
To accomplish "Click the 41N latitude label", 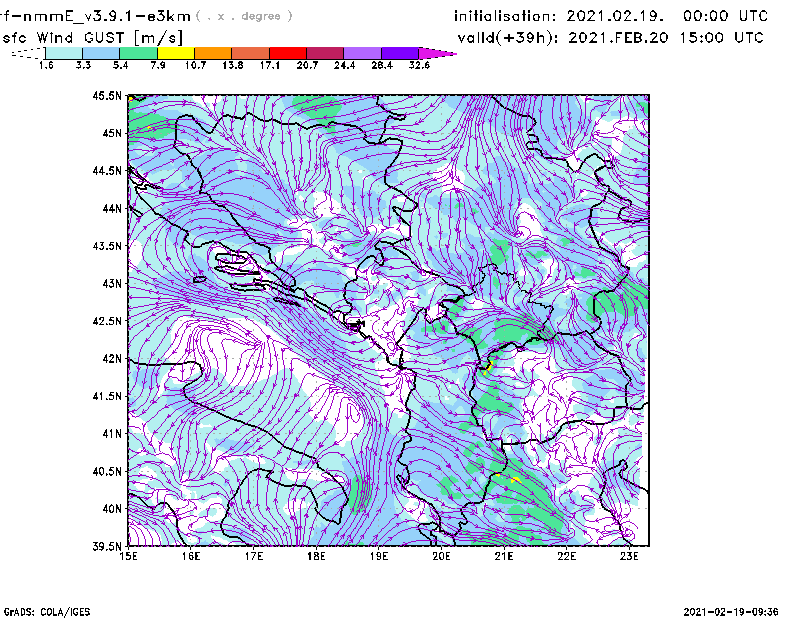I will tap(112, 434).
